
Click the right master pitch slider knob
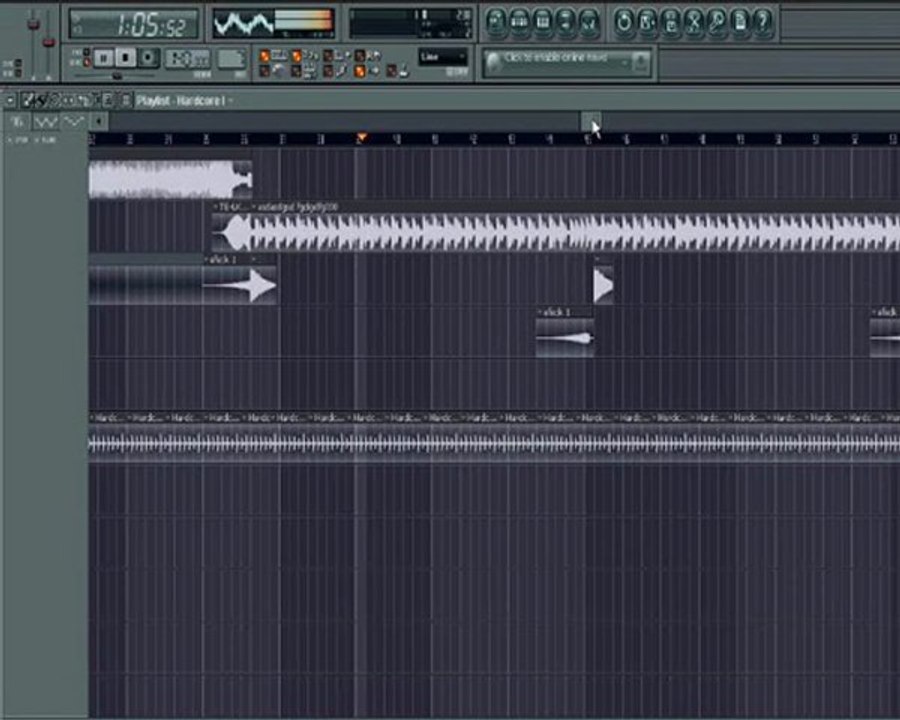(x=49, y=42)
